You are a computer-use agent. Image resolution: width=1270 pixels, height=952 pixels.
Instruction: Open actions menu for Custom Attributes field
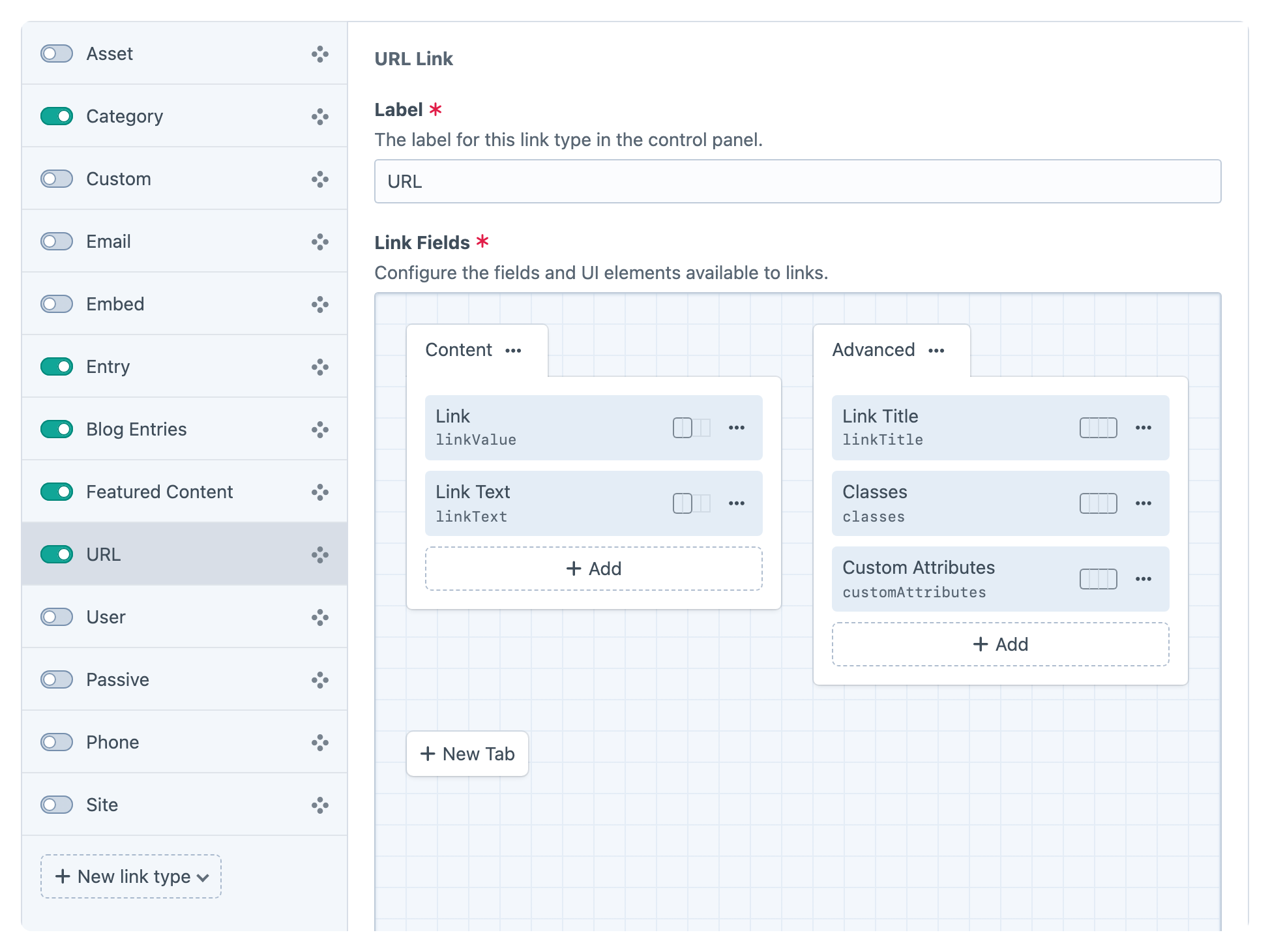point(1144,579)
